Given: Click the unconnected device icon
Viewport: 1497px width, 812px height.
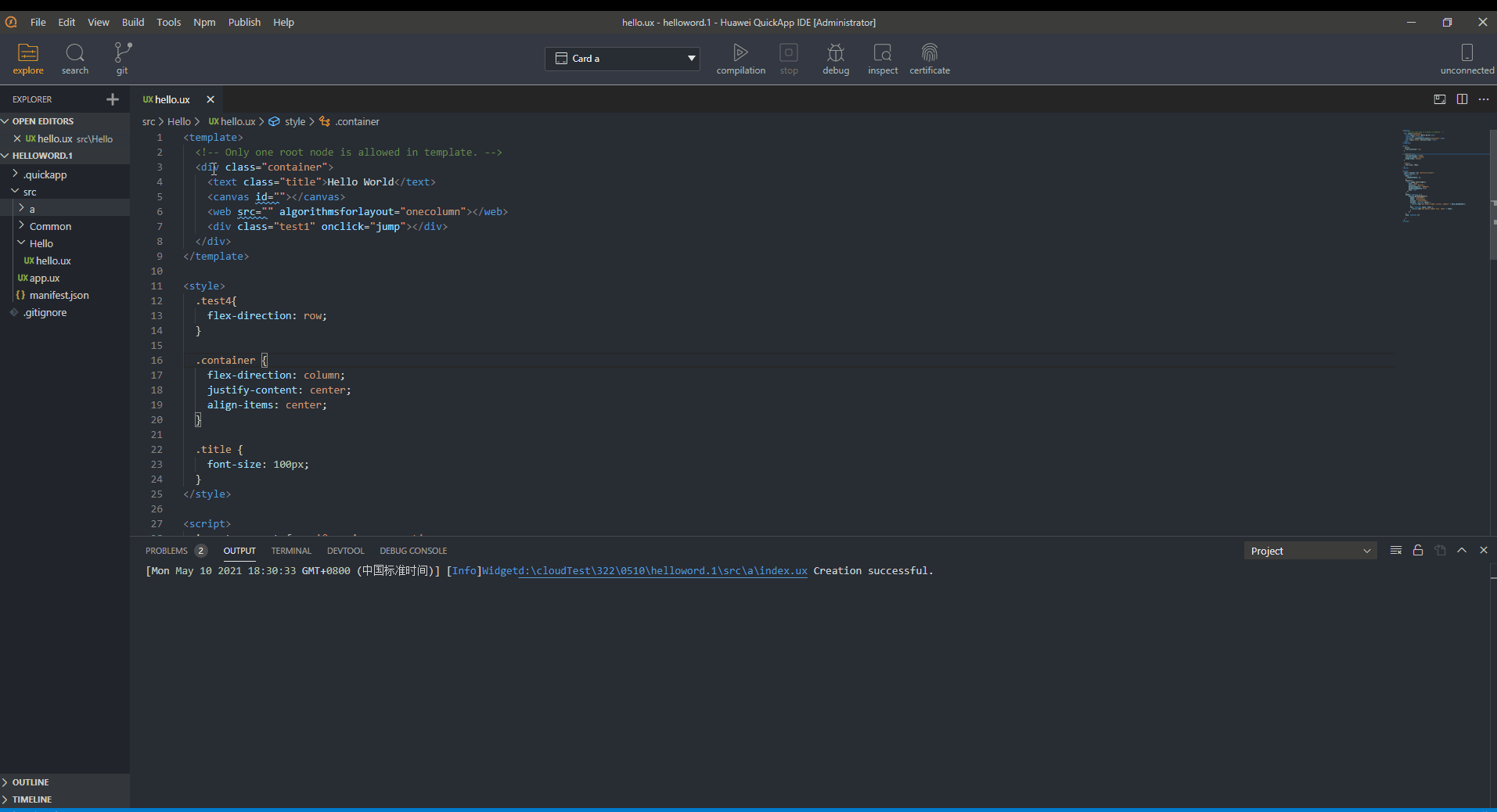Looking at the screenshot, I should point(1467,59).
